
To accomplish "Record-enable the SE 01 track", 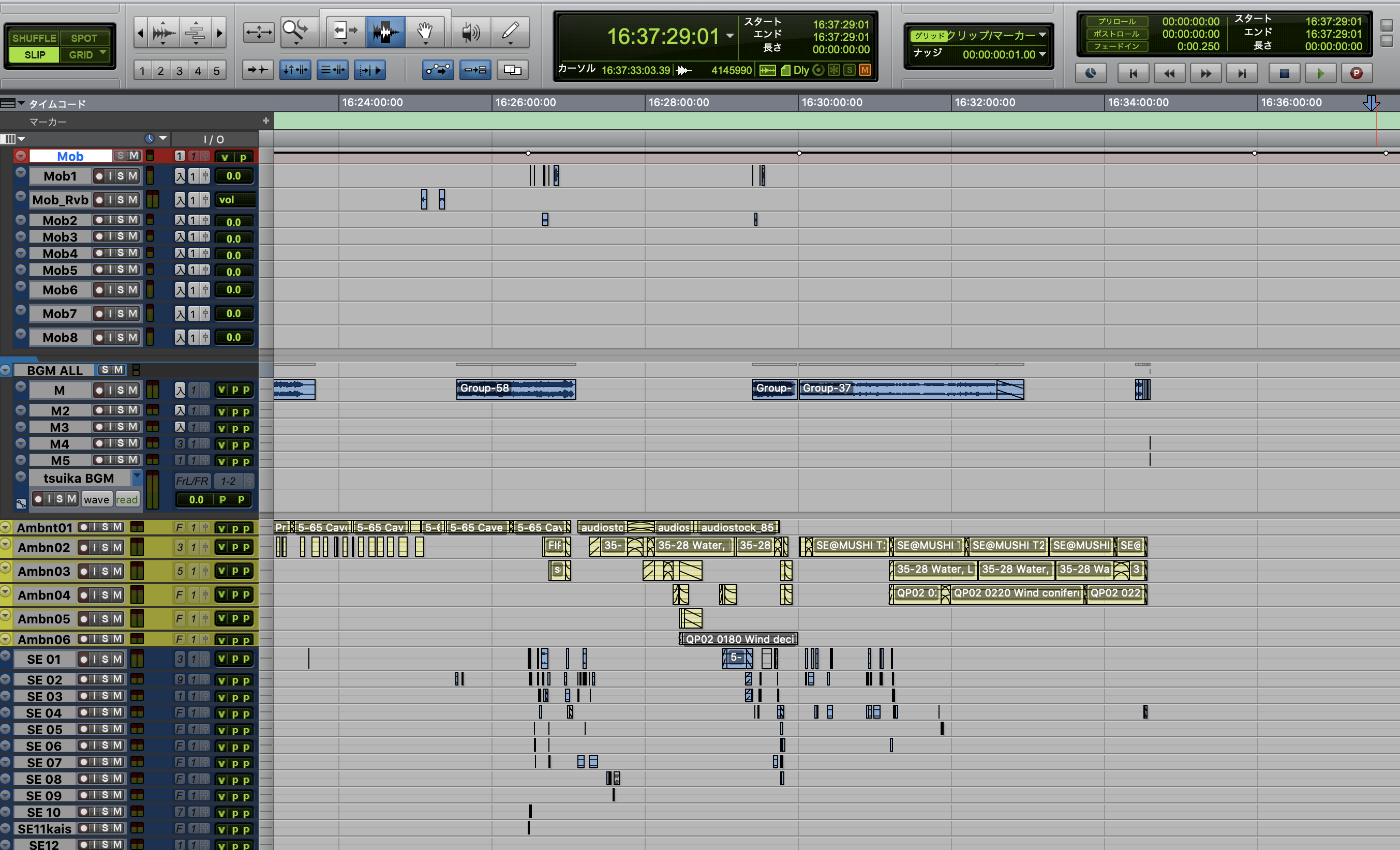I will tap(84, 659).
